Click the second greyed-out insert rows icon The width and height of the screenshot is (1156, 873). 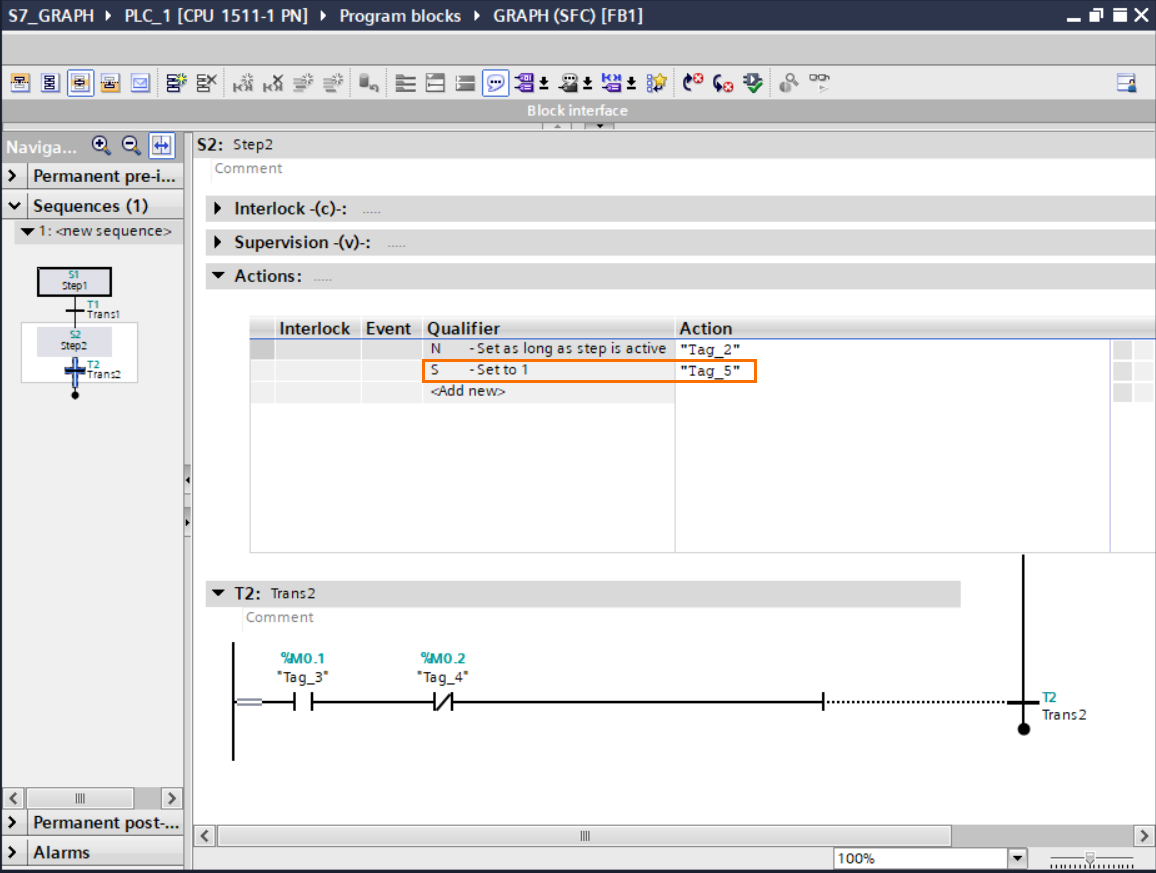(x=333, y=83)
